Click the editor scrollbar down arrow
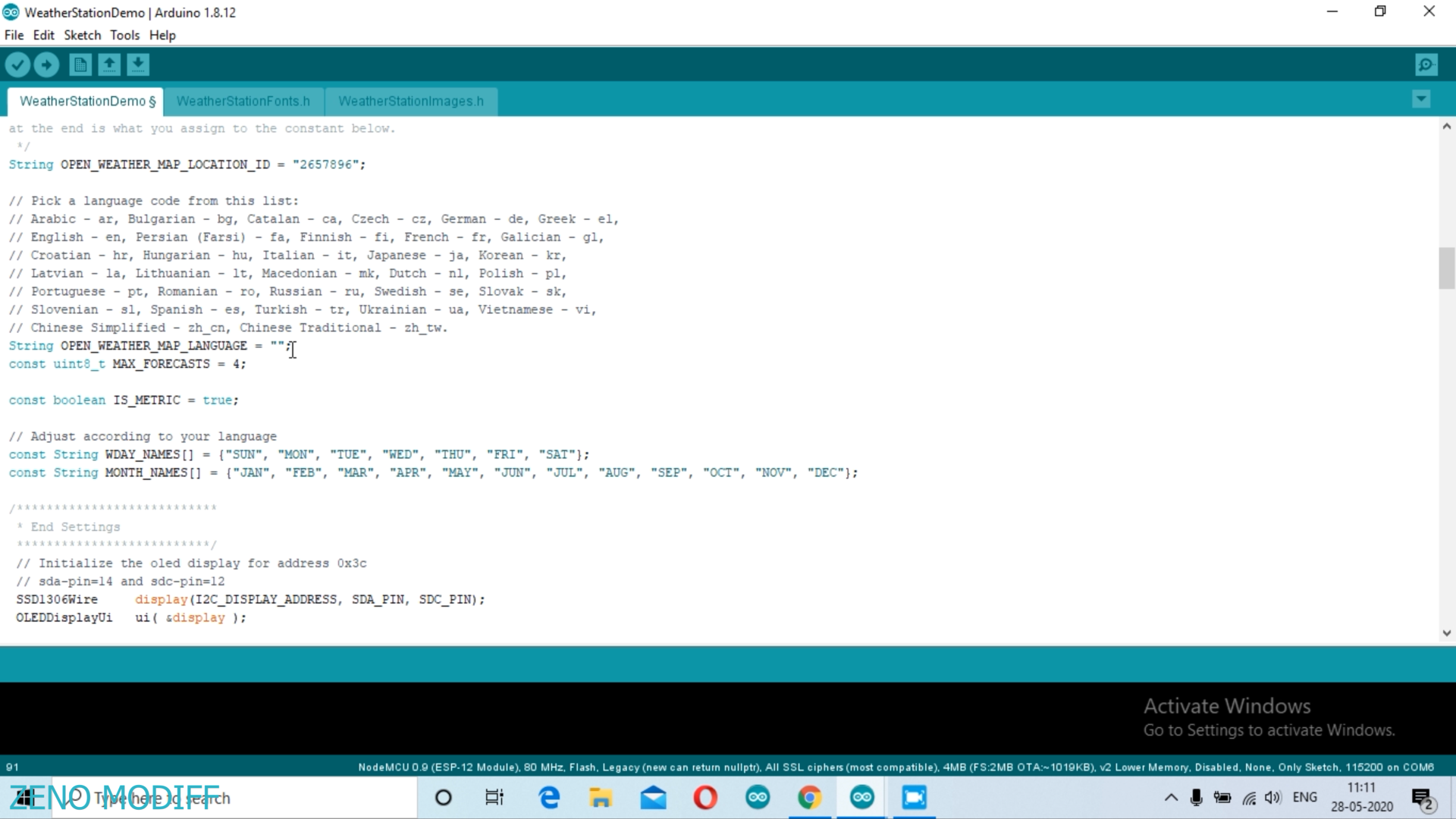Image resolution: width=1456 pixels, height=819 pixels. pyautogui.click(x=1447, y=632)
